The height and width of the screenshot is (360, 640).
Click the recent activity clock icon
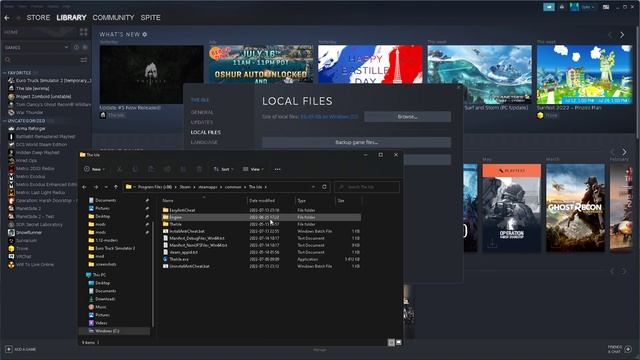pos(76,47)
